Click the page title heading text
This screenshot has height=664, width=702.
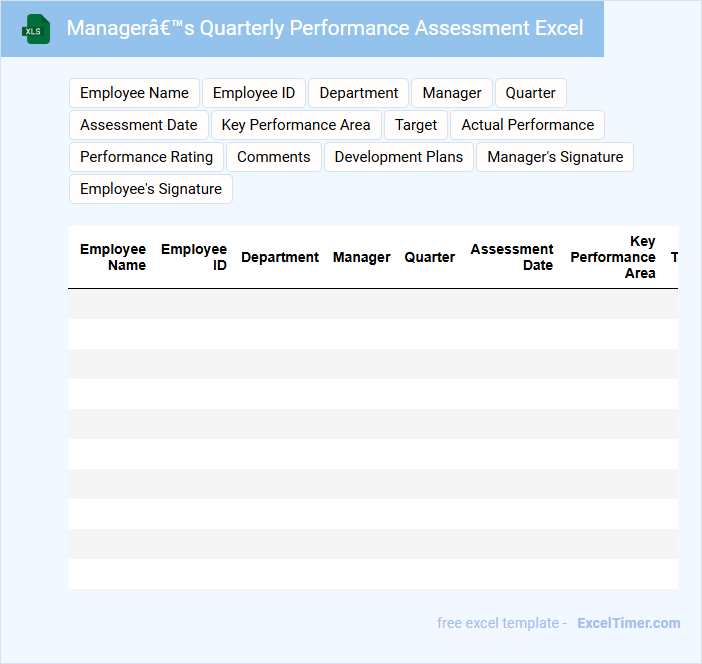(325, 28)
